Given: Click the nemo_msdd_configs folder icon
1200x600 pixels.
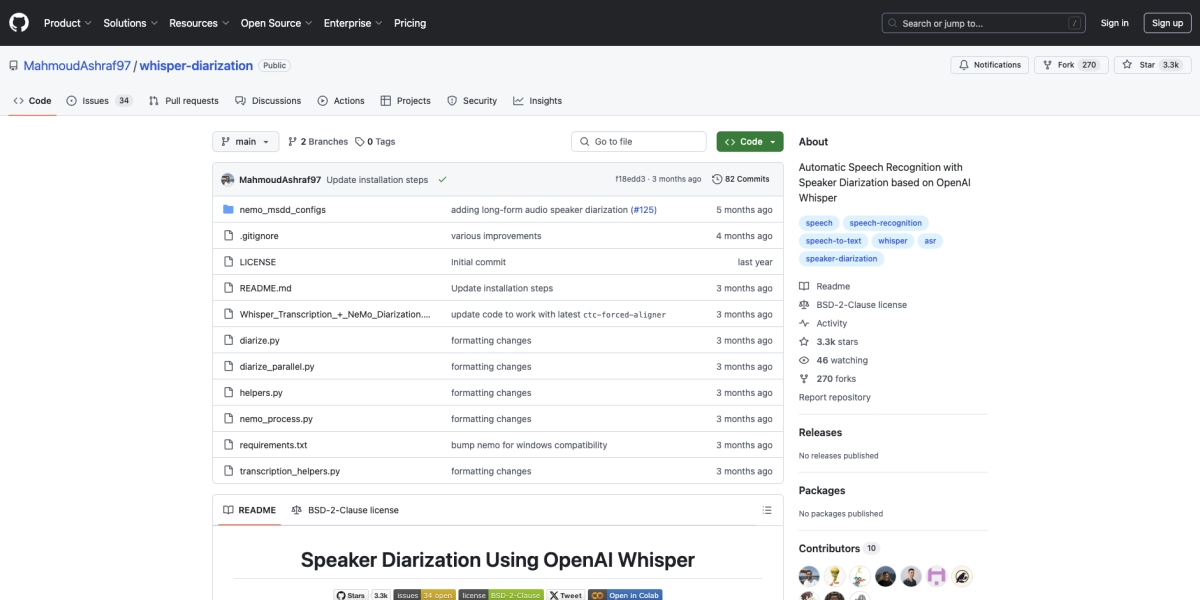Looking at the screenshot, I should pyautogui.click(x=228, y=210).
